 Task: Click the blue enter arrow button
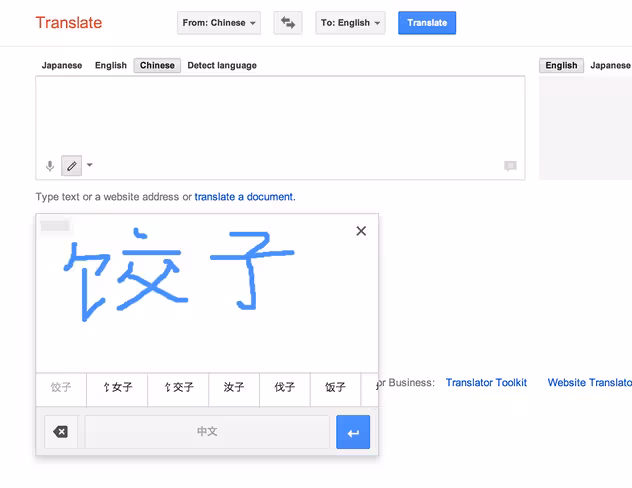pyautogui.click(x=353, y=432)
